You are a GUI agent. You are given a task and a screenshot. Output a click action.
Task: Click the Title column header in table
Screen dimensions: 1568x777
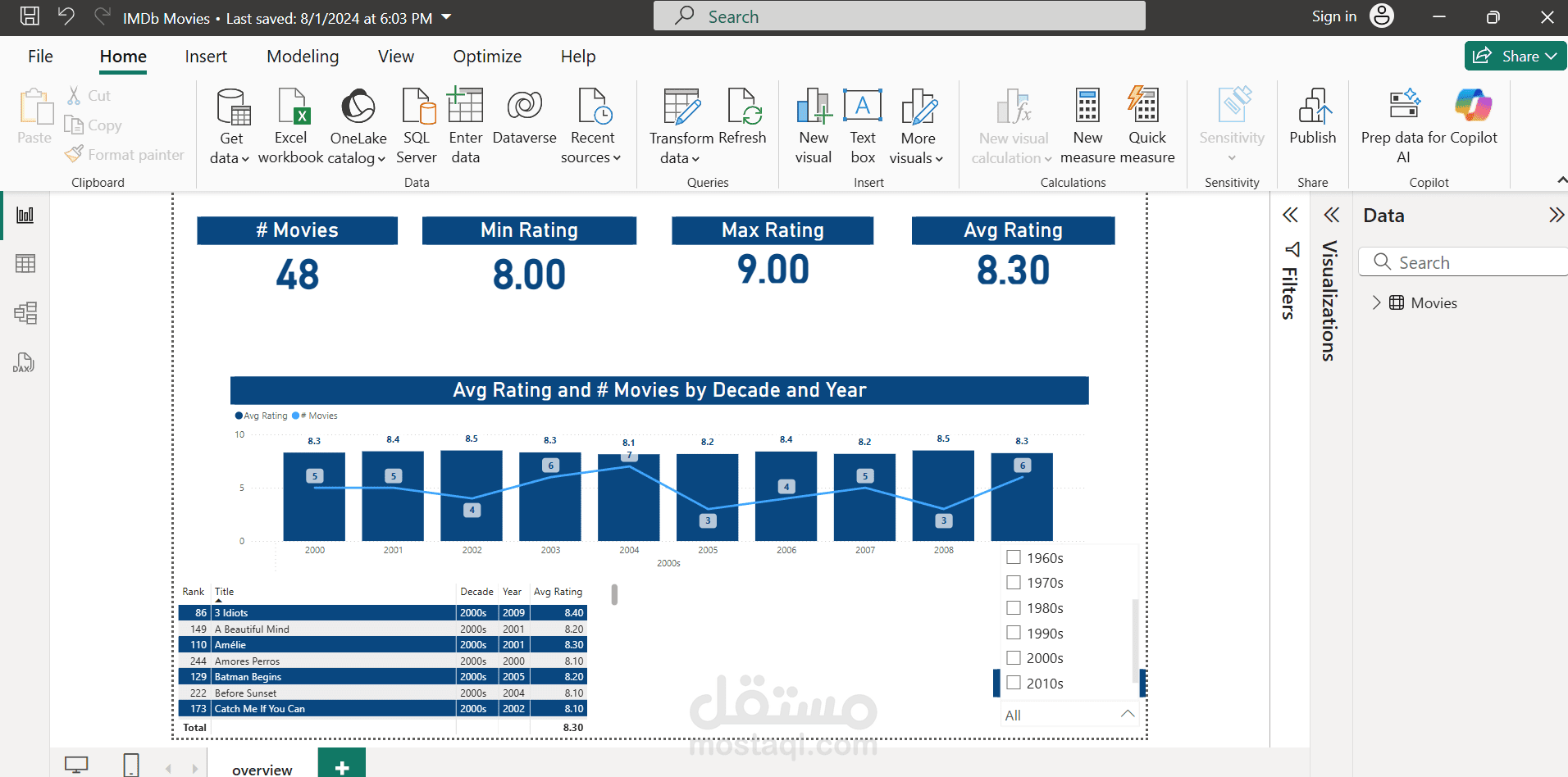[x=225, y=591]
